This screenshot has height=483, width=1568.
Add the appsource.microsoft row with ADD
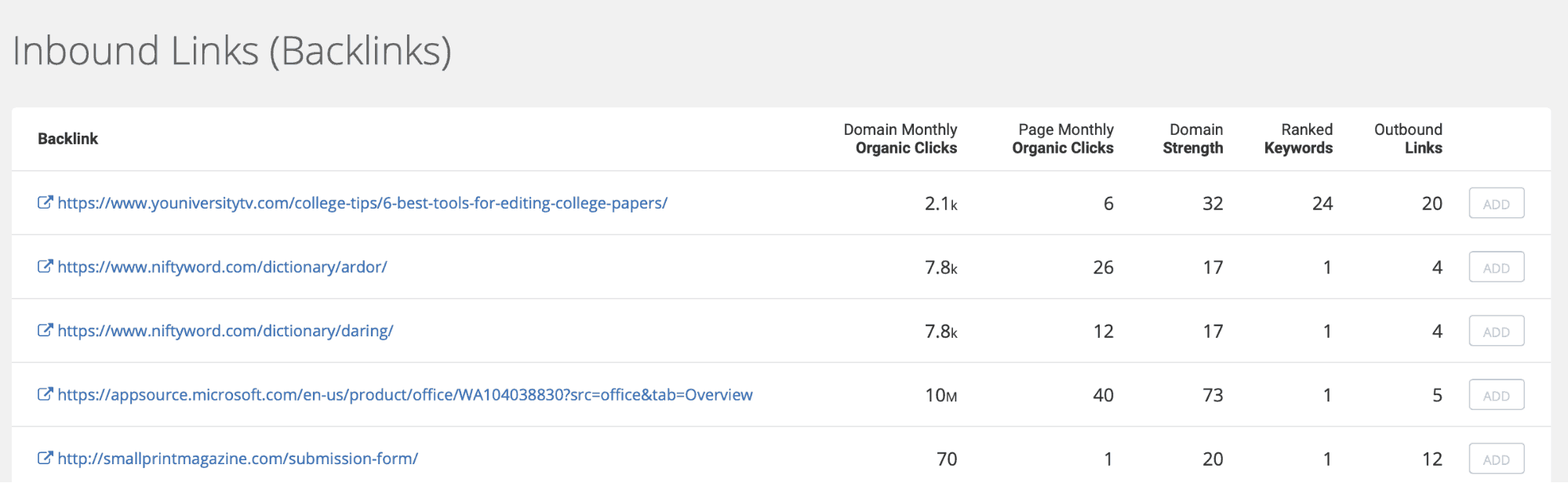[x=1497, y=395]
